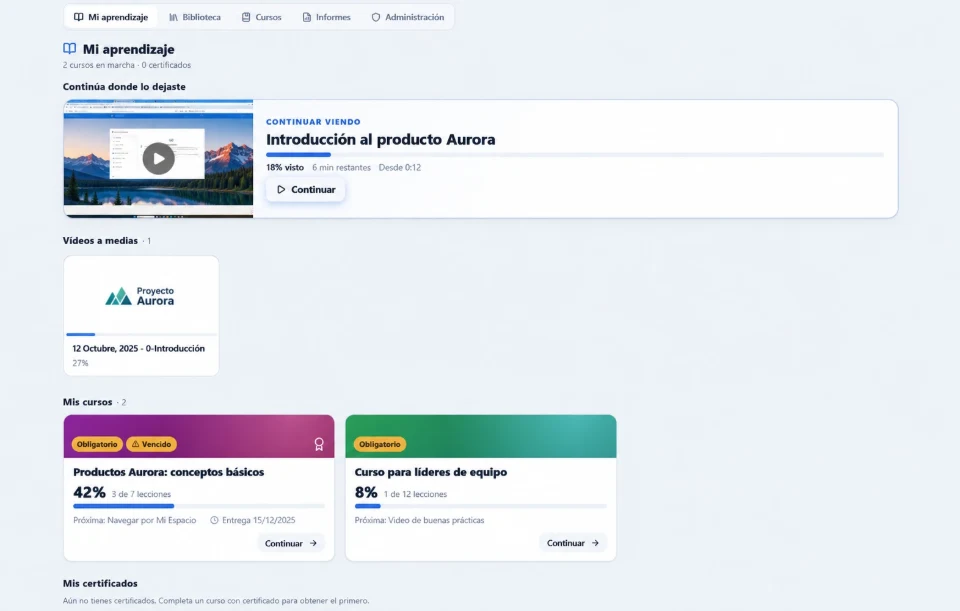Click the clock icon beside Entrega 15/12/2025
Screen dimensions: 960x611
pyautogui.click(x=214, y=520)
